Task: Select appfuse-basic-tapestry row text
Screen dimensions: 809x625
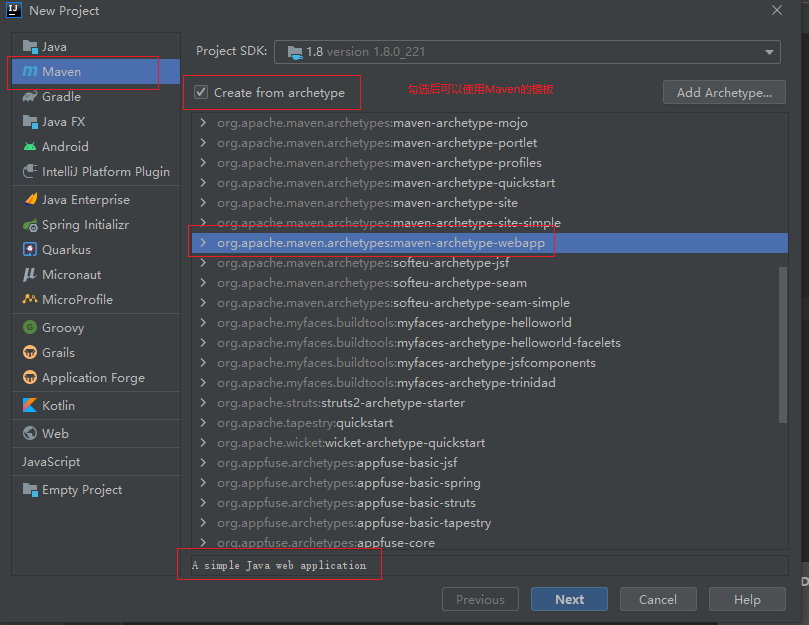Action: [354, 523]
